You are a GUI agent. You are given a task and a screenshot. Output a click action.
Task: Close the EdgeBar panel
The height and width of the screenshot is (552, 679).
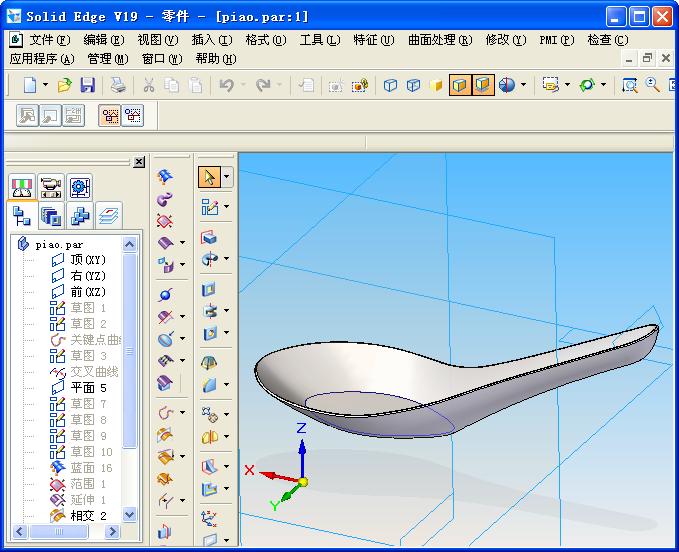pos(139,162)
